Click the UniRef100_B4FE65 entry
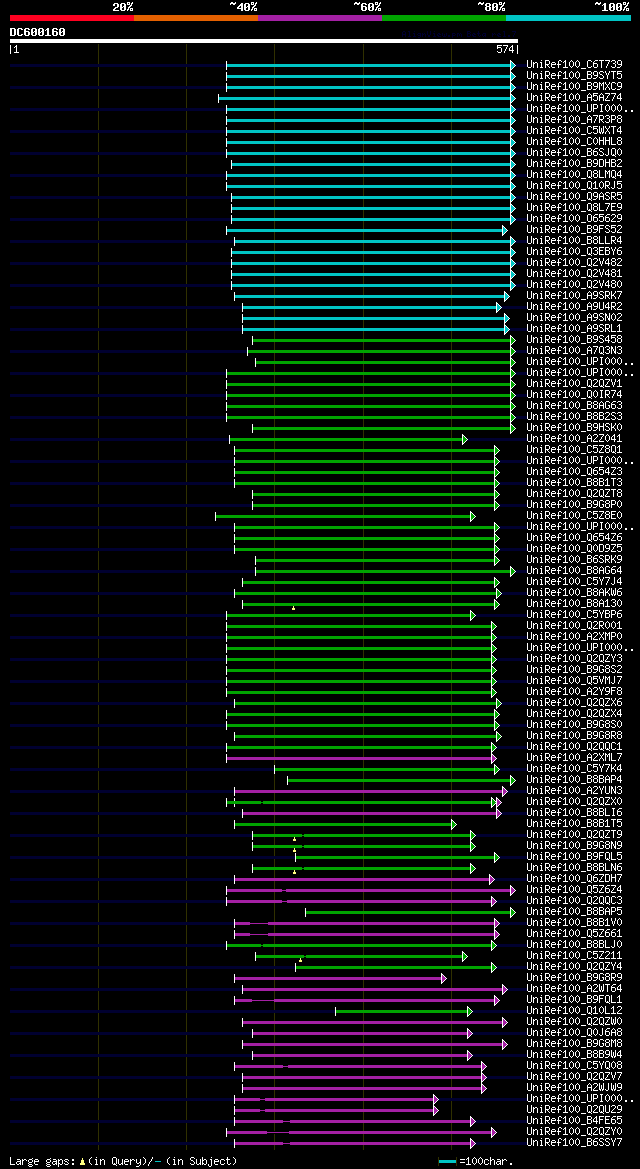The width and height of the screenshot is (640, 1169). 574,1120
